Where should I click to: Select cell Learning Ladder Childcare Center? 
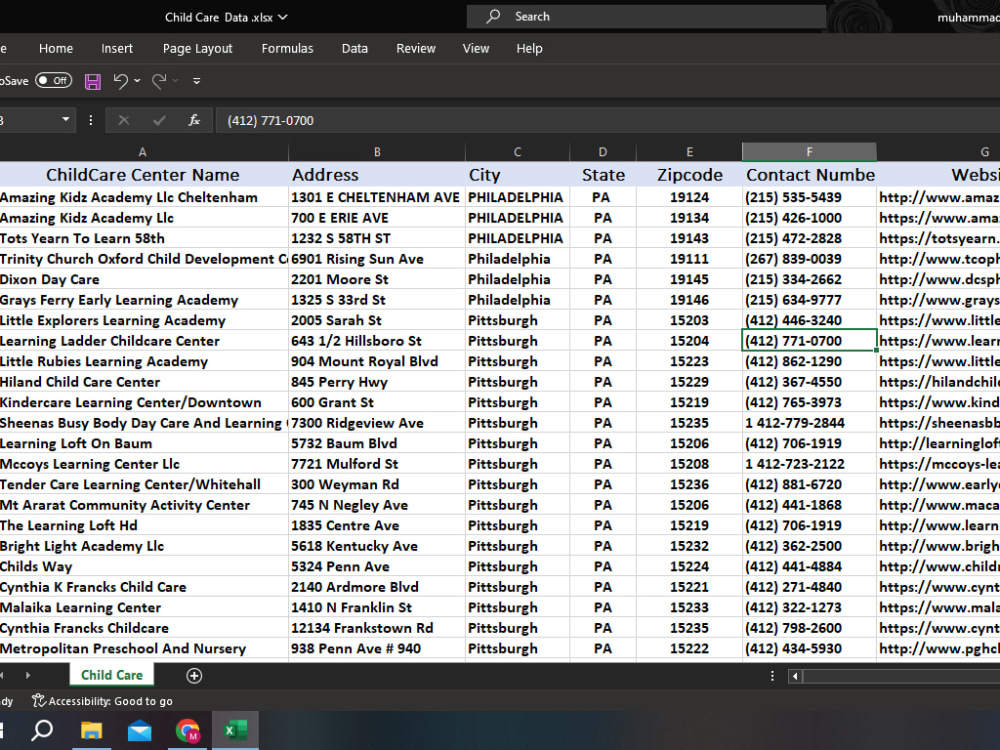143,341
